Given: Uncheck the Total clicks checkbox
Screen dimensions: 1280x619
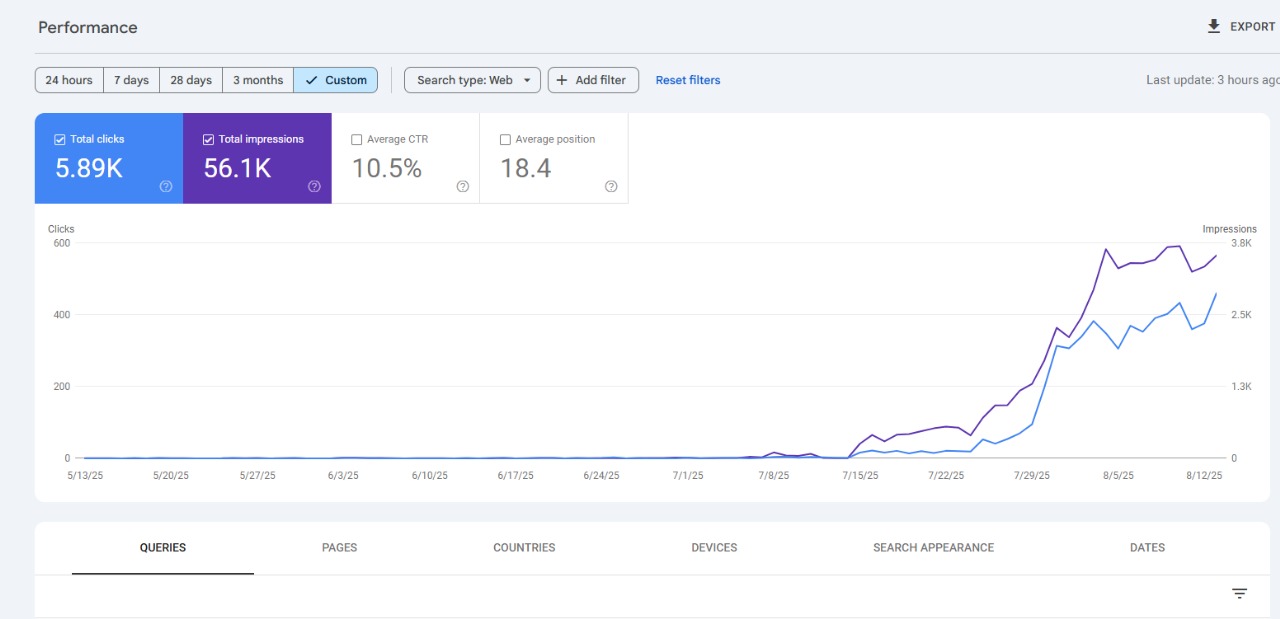Looking at the screenshot, I should pyautogui.click(x=60, y=140).
